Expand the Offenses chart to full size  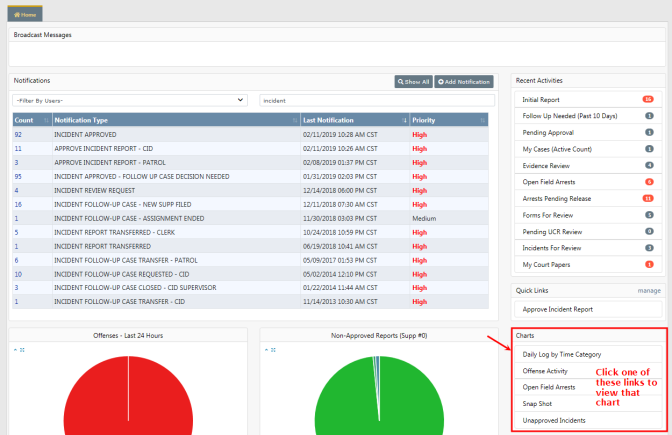(x=22, y=350)
